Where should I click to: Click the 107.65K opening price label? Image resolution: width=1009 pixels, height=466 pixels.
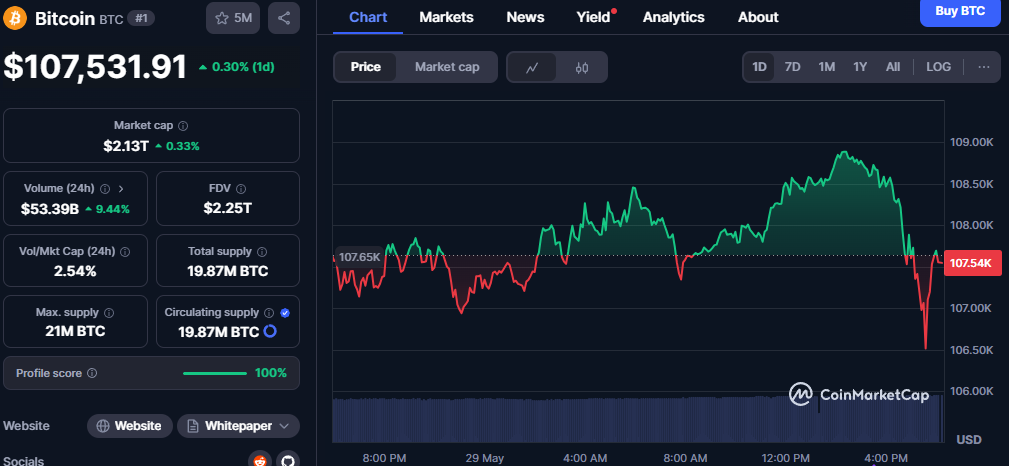[359, 257]
